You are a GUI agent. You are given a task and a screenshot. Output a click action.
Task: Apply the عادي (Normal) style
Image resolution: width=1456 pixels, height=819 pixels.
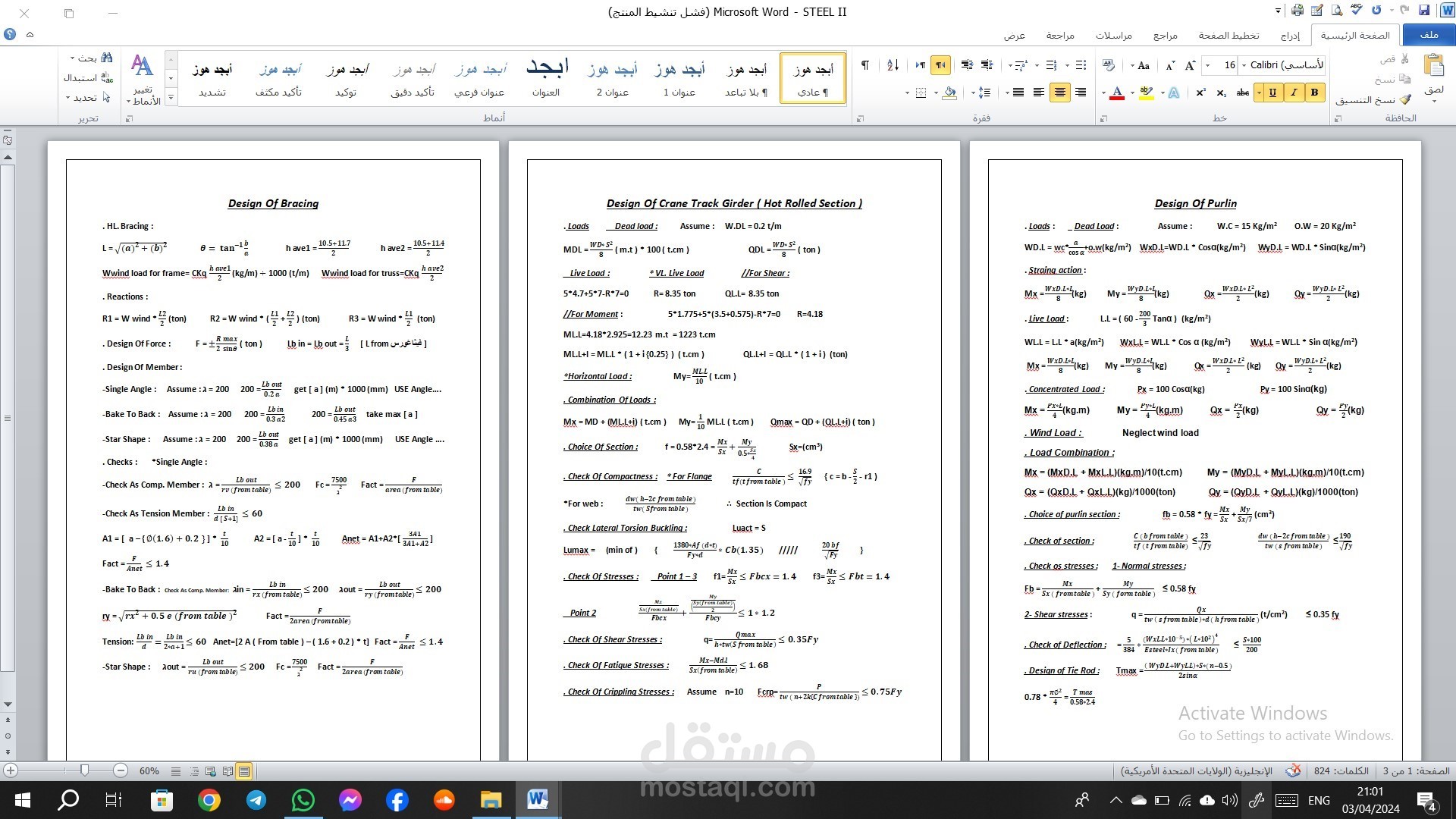coord(813,78)
